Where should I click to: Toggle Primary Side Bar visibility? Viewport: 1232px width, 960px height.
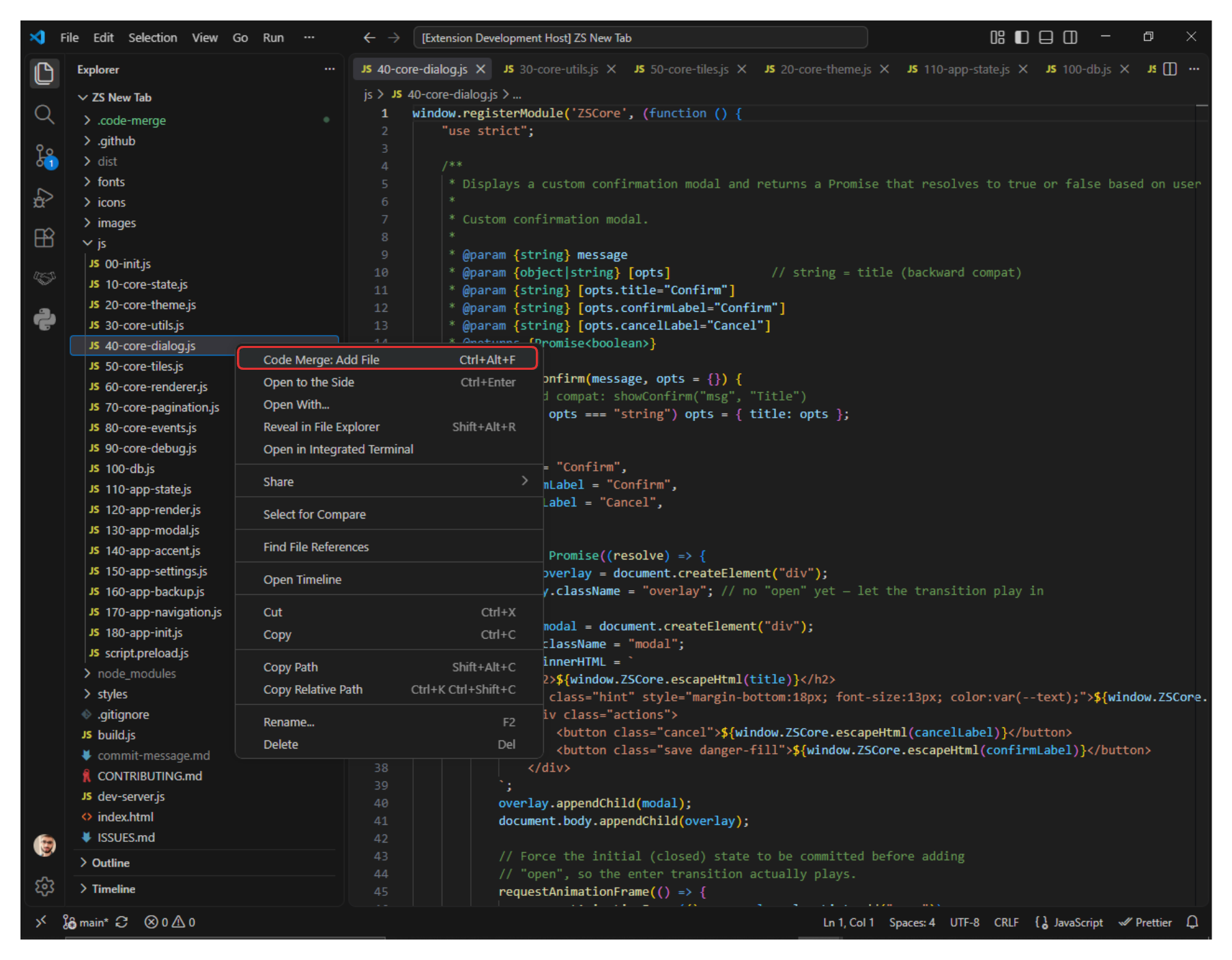point(1022,38)
